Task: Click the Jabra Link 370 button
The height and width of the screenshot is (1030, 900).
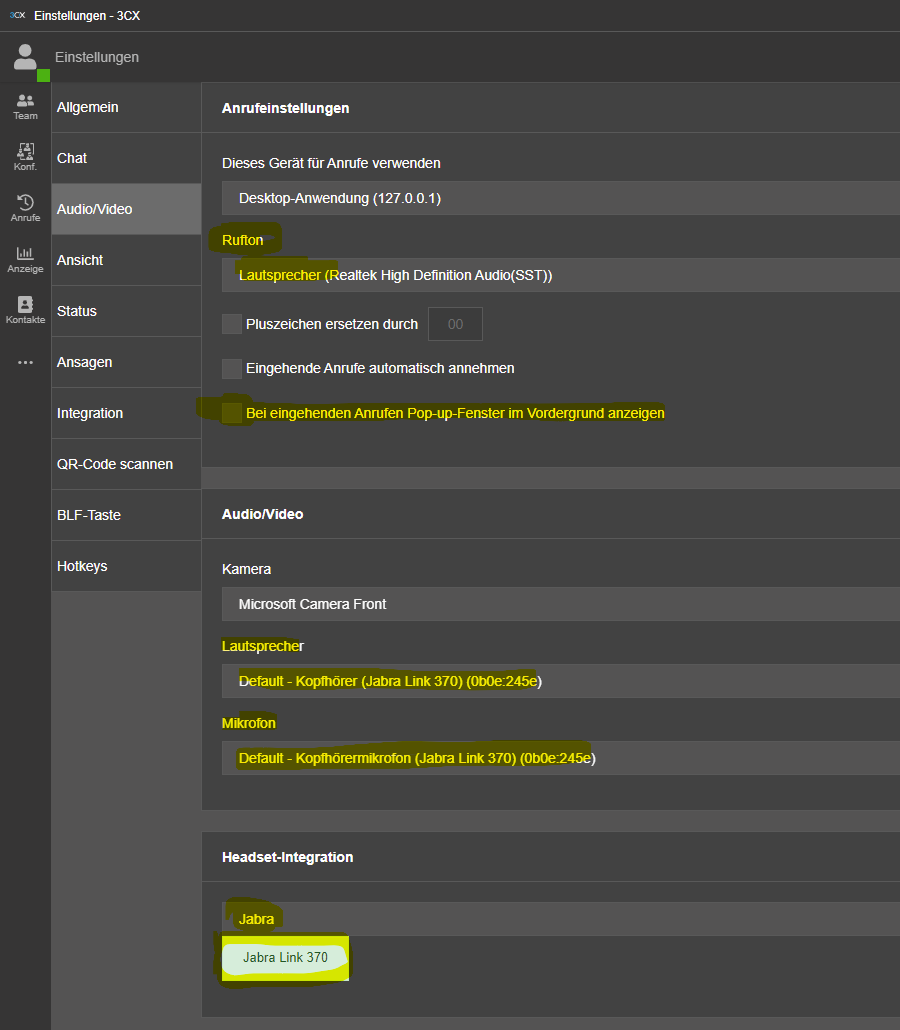Action: (285, 958)
